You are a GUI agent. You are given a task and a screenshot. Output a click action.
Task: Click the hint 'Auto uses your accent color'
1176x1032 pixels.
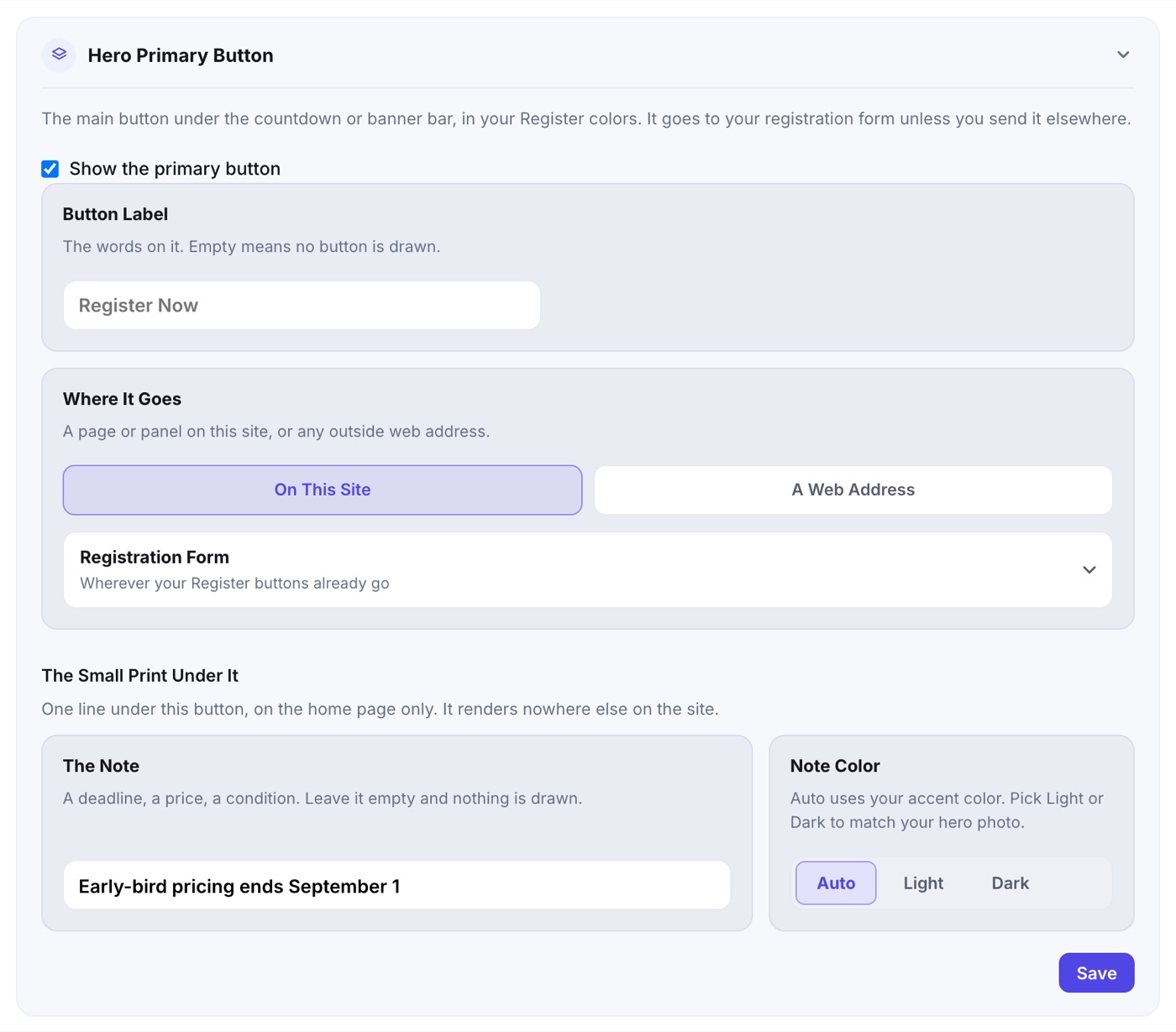(947, 810)
